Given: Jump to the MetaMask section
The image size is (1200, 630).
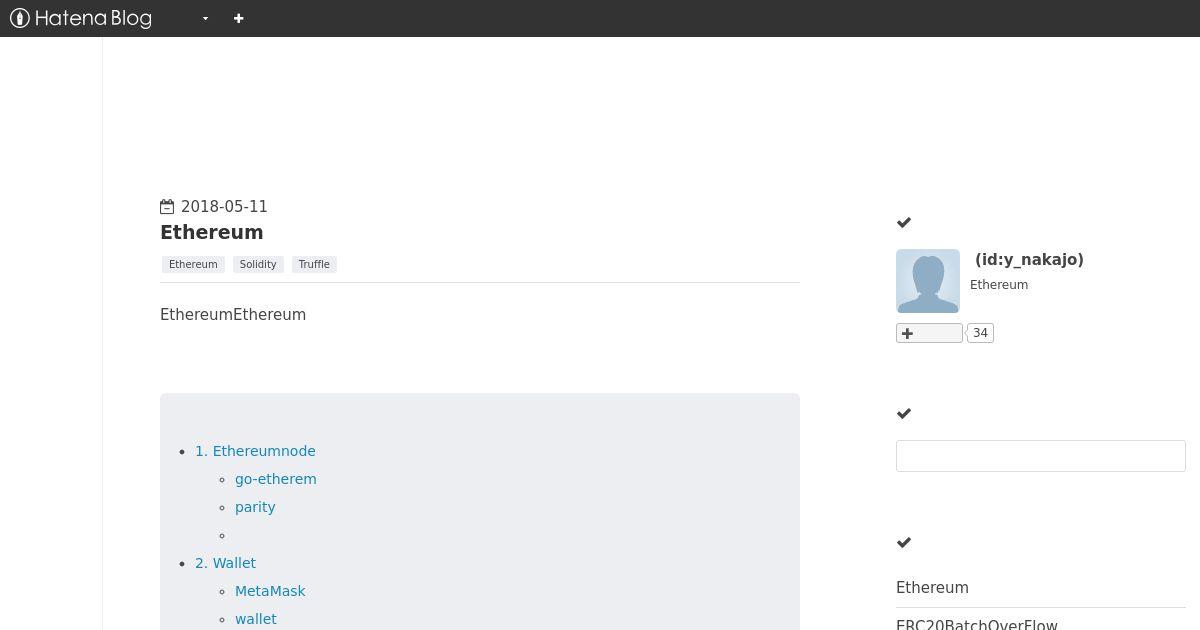Looking at the screenshot, I should [270, 591].
